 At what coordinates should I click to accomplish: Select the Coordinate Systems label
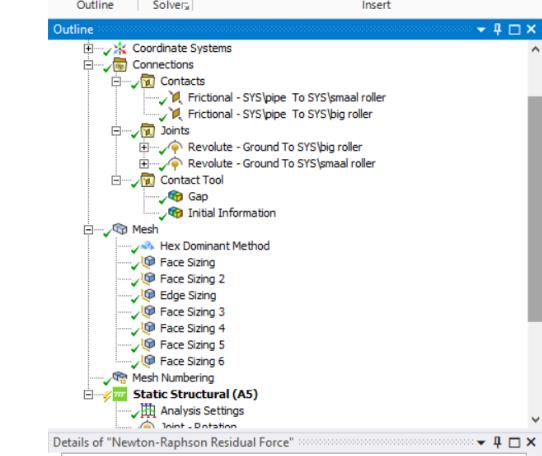pyautogui.click(x=182, y=48)
